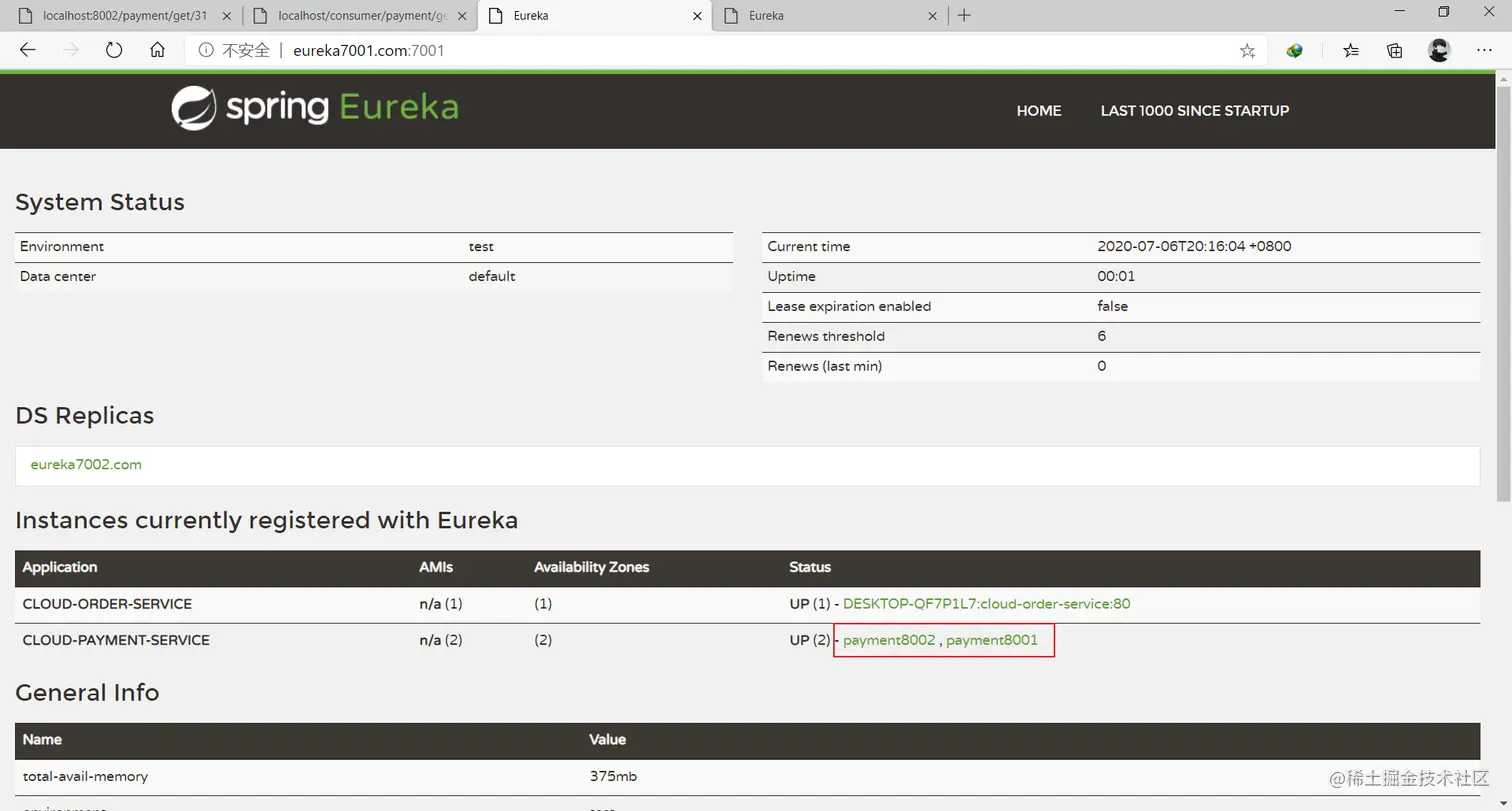Click the browser forward arrow
The height and width of the screenshot is (811, 1512).
point(71,50)
